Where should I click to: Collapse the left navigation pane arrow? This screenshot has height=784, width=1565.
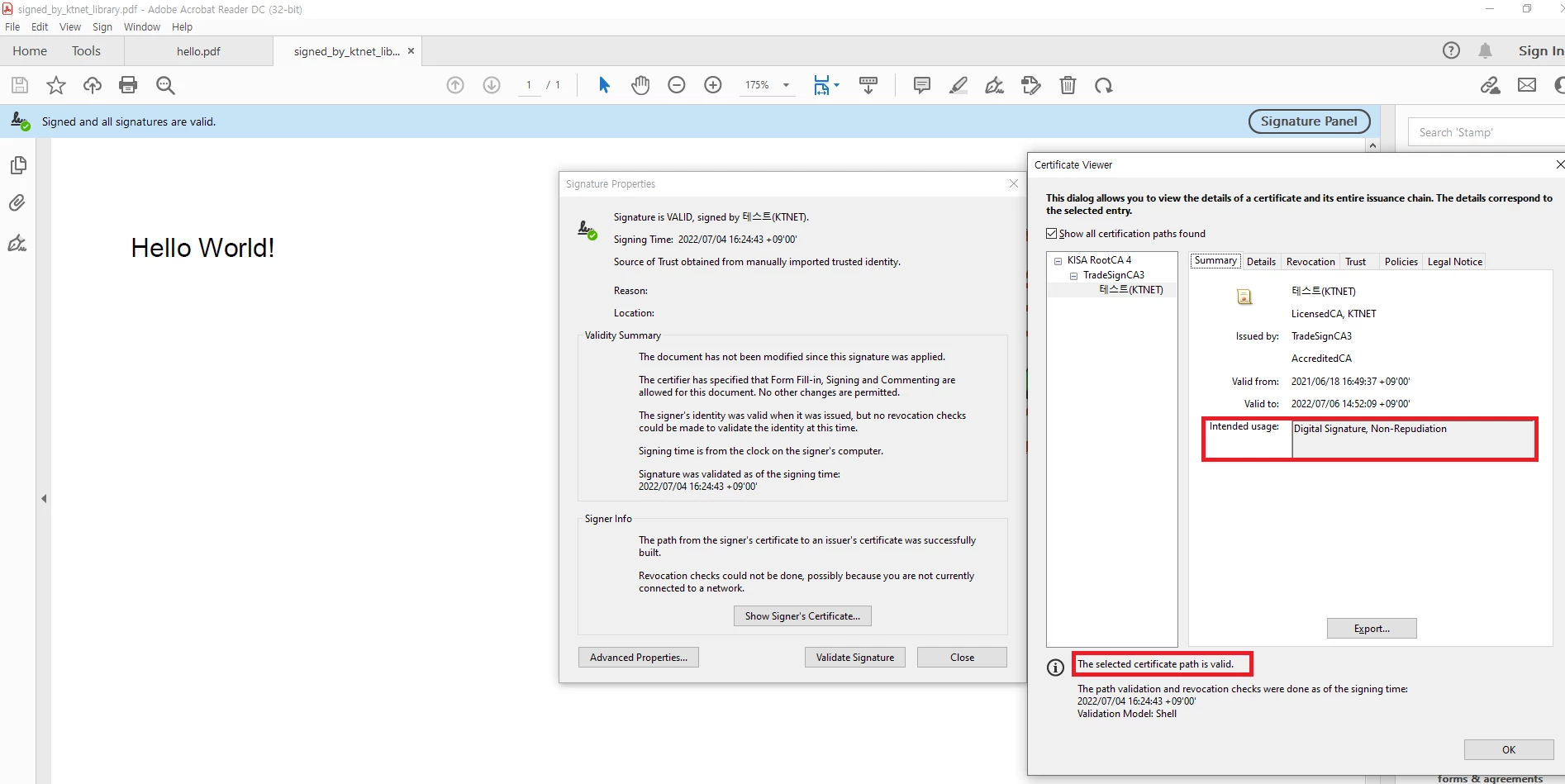44,498
